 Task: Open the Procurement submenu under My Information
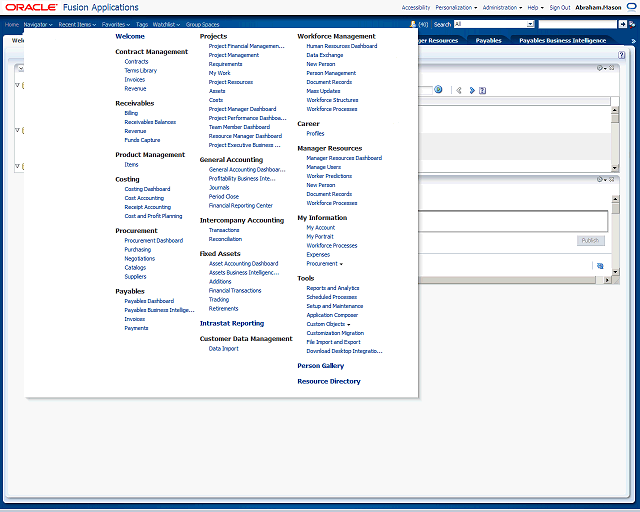click(x=324, y=264)
